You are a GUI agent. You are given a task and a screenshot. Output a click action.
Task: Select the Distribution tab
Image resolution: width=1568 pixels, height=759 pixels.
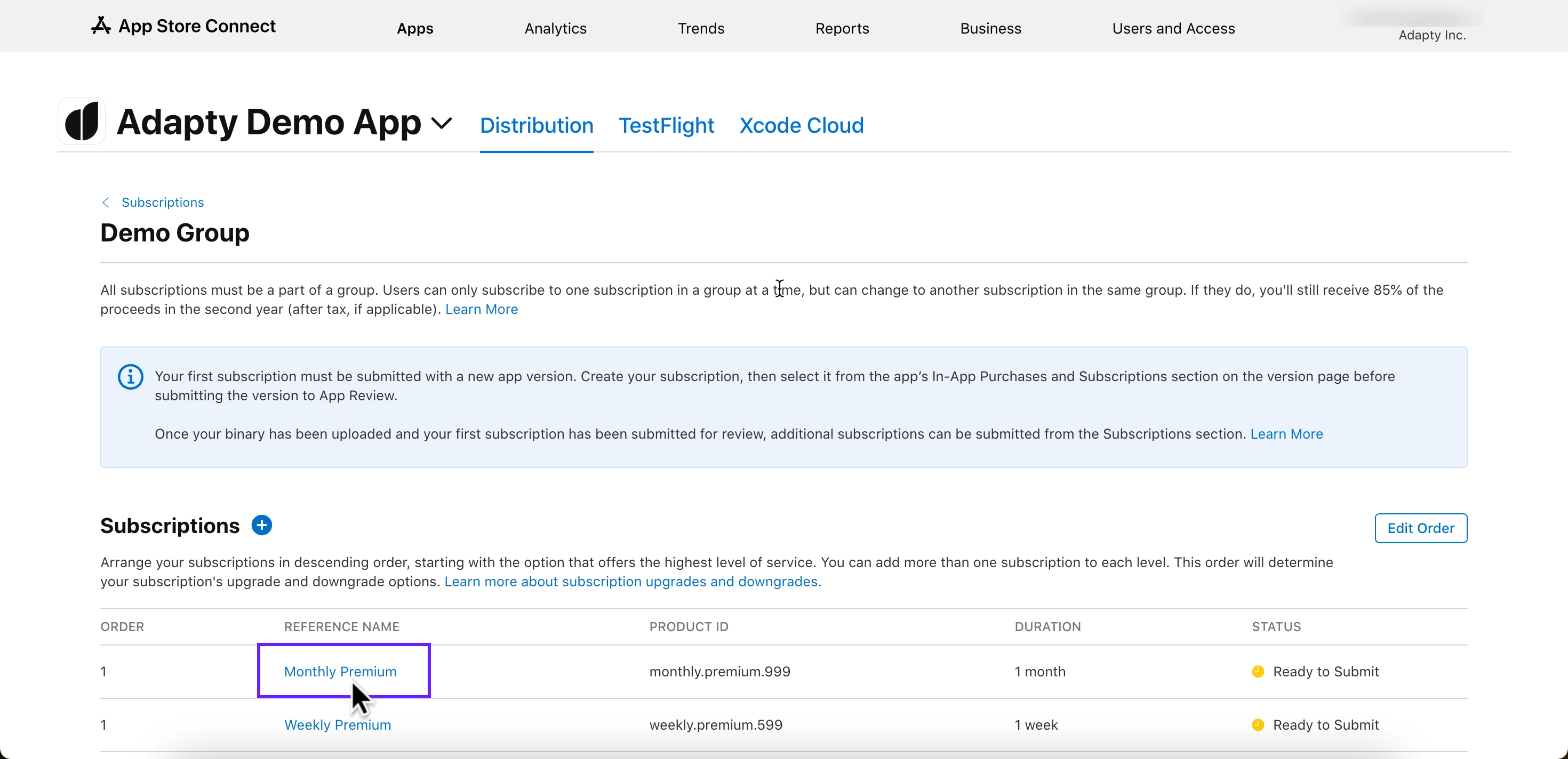pyautogui.click(x=536, y=125)
